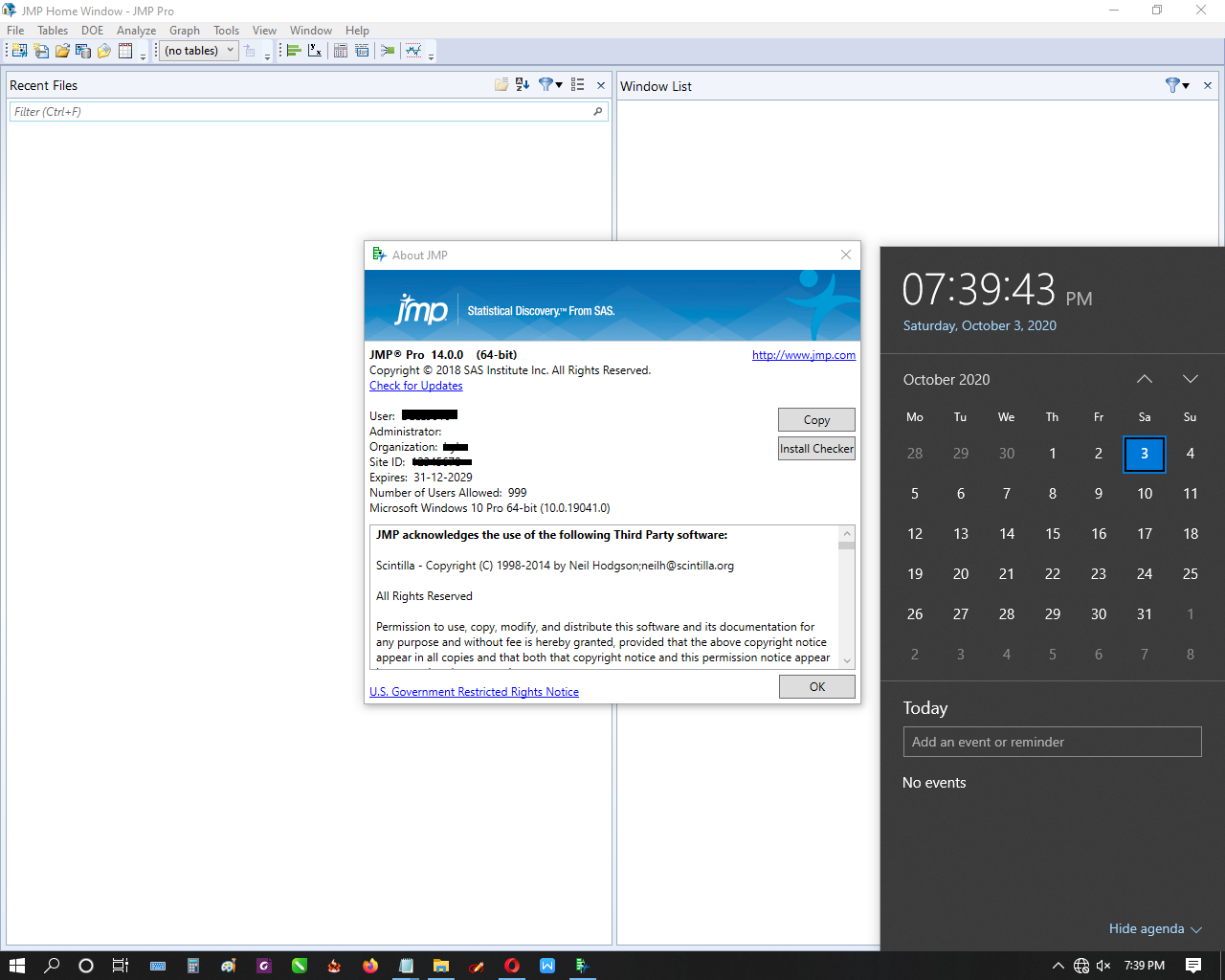Open the Graph menu
The height and width of the screenshot is (980, 1225).
(185, 31)
